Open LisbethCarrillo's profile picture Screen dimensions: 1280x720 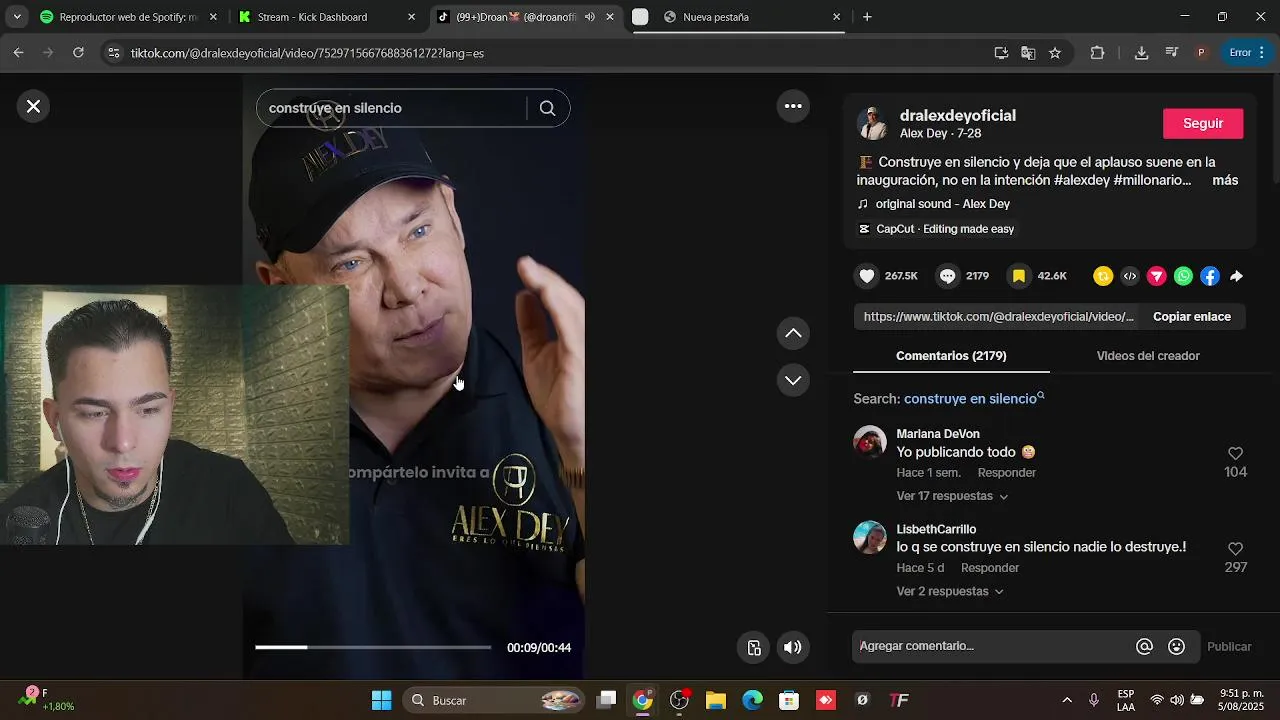click(x=870, y=537)
